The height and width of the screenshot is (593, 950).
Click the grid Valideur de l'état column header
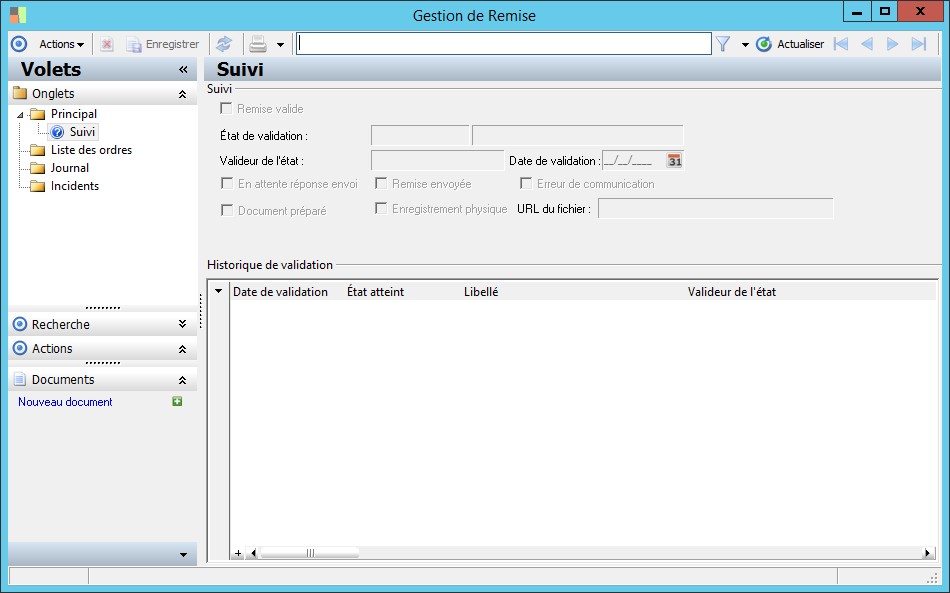click(732, 292)
